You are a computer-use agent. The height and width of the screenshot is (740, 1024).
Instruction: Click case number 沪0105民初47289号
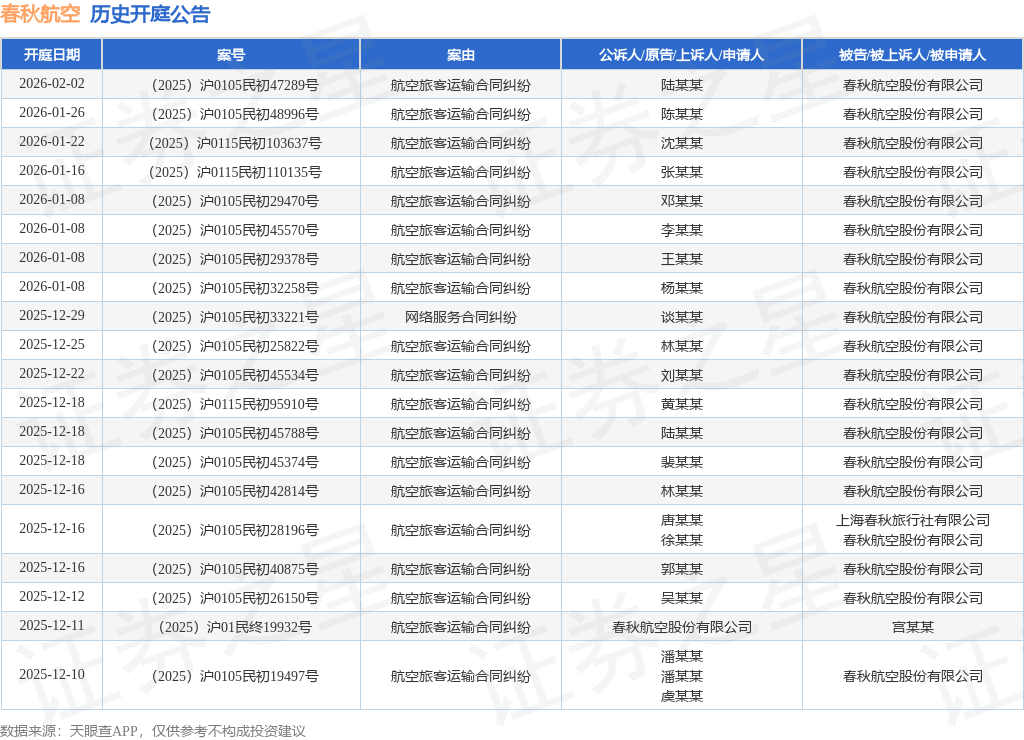(259, 85)
